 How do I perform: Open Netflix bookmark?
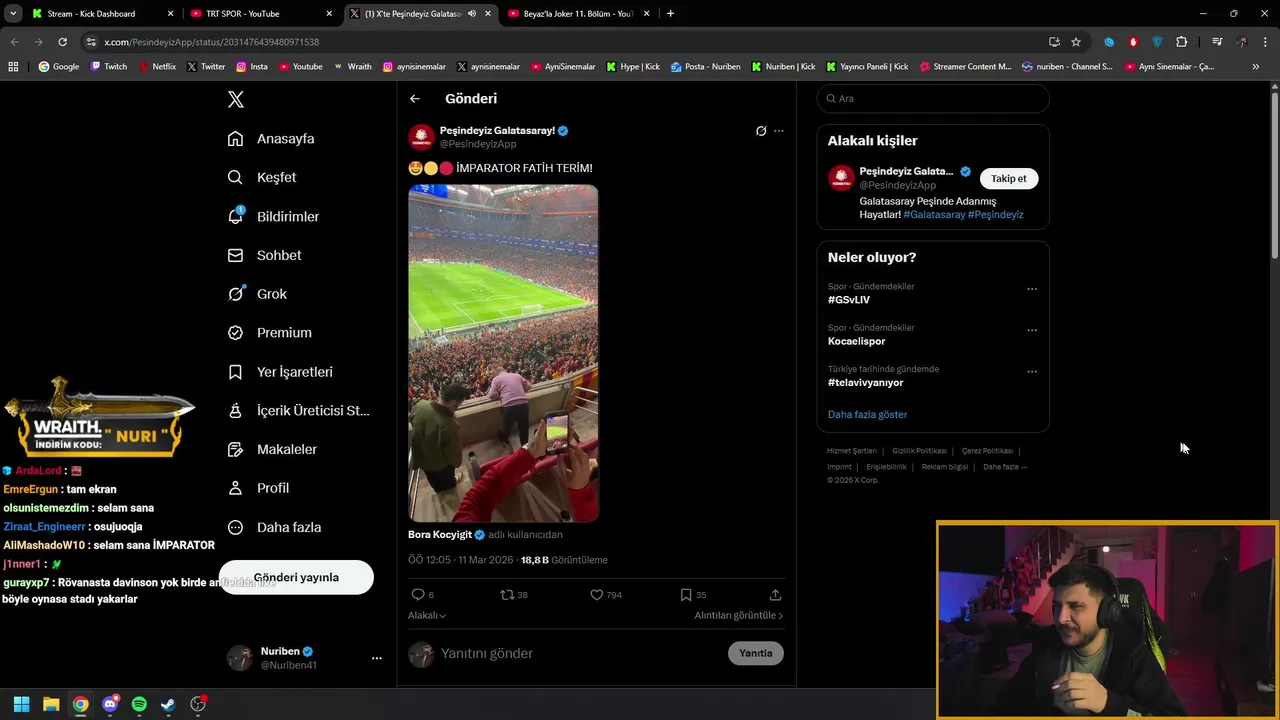tap(157, 67)
